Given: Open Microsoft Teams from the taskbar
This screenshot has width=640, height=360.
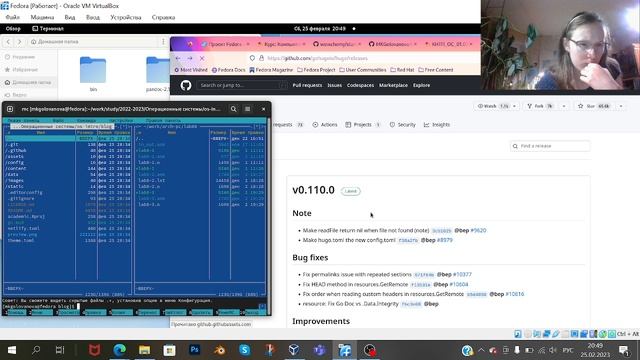Looking at the screenshot, I should [x=319, y=350].
